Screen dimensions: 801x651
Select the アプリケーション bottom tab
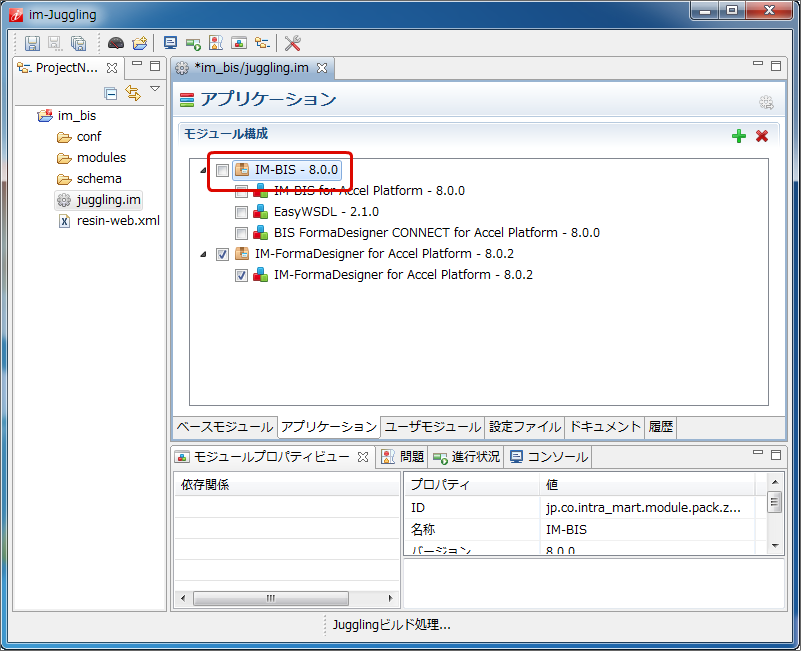[x=329, y=427]
